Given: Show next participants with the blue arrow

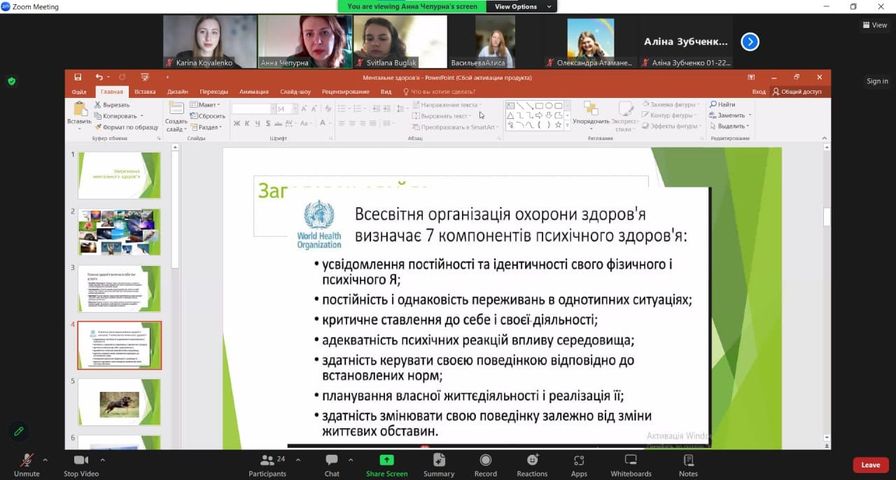Looking at the screenshot, I should (x=749, y=42).
